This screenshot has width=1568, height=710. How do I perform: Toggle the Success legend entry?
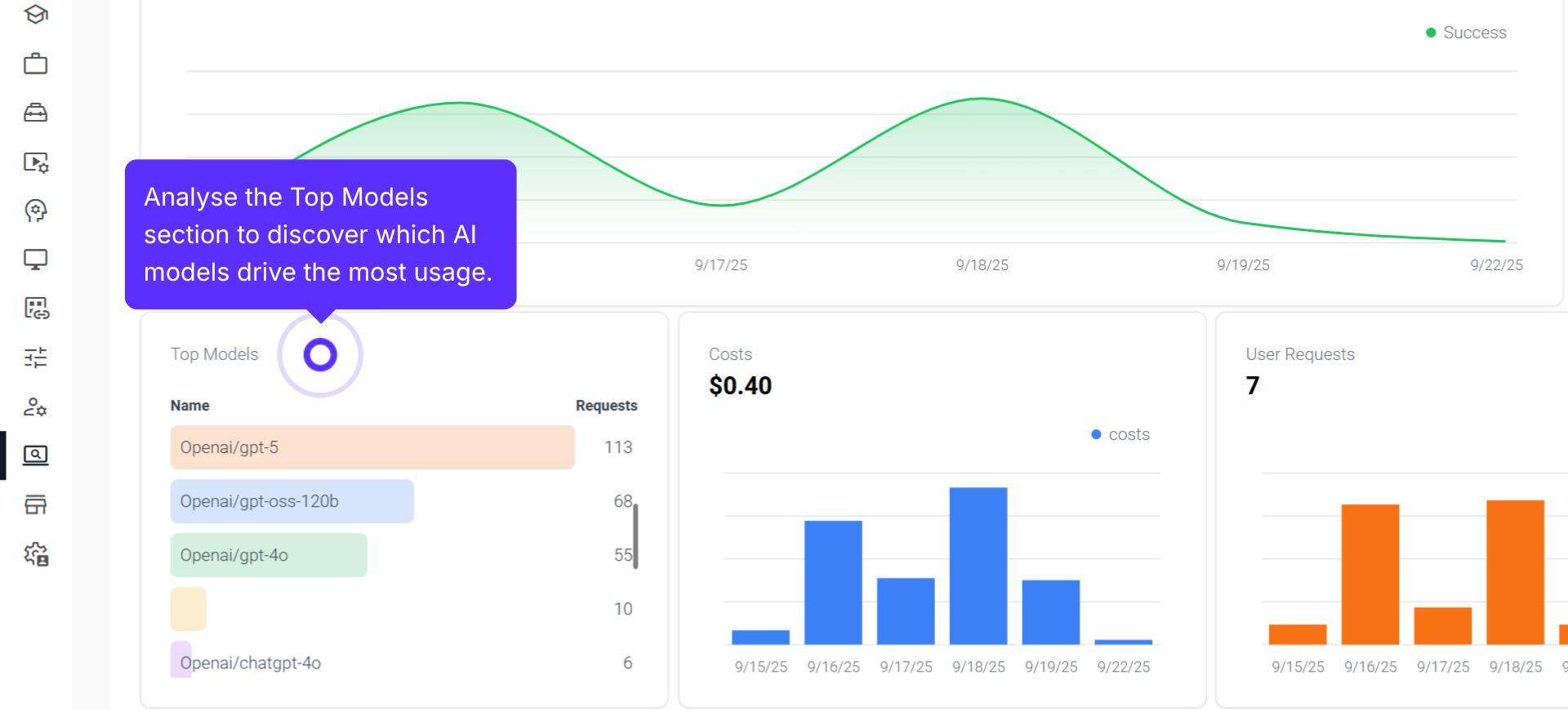1466,33
